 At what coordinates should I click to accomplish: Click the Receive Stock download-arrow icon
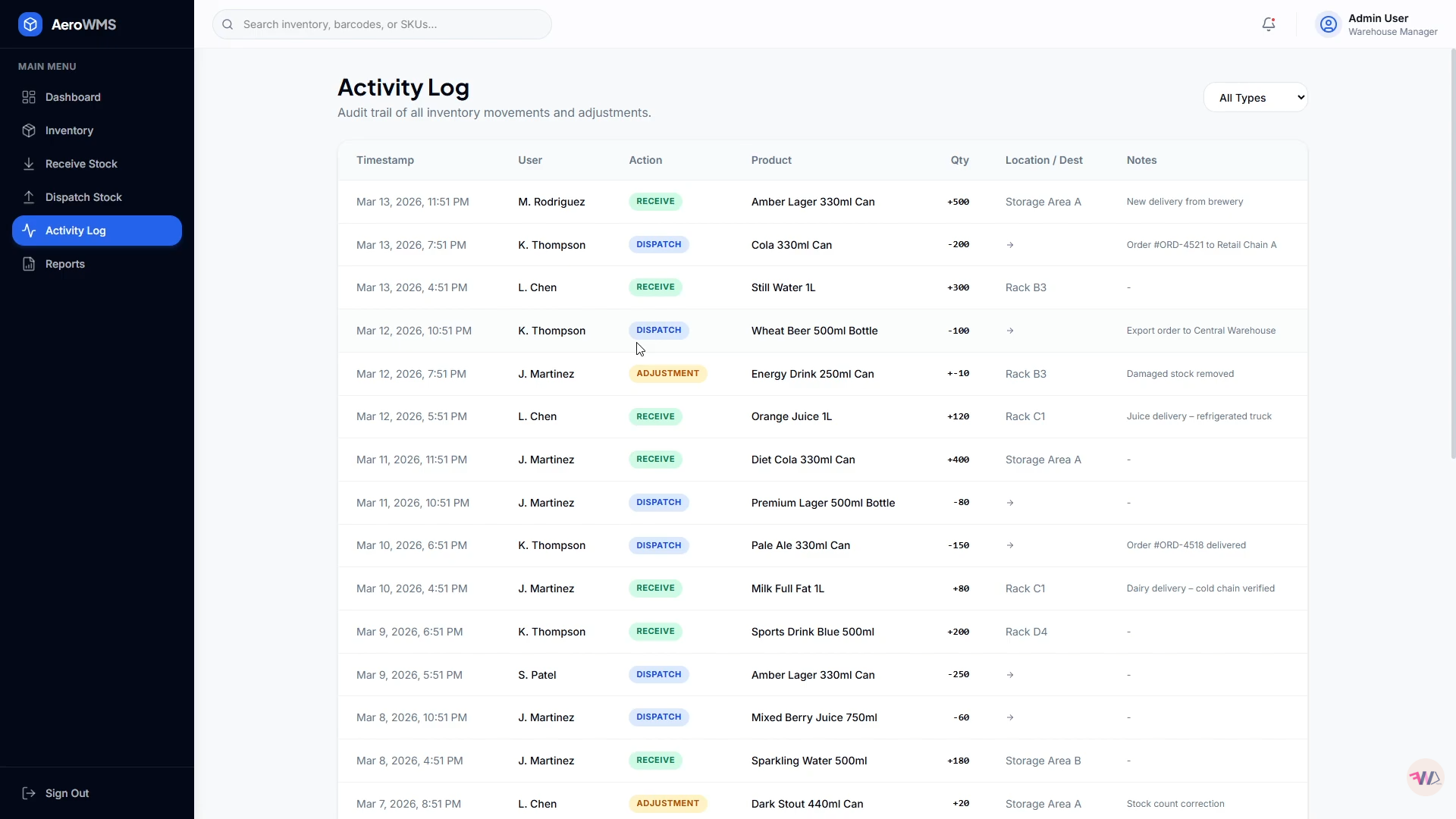(29, 164)
